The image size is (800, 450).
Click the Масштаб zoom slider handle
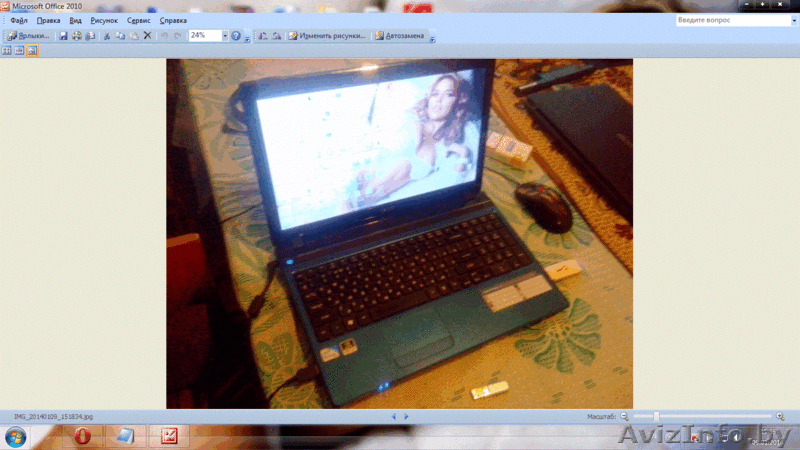[x=656, y=417]
